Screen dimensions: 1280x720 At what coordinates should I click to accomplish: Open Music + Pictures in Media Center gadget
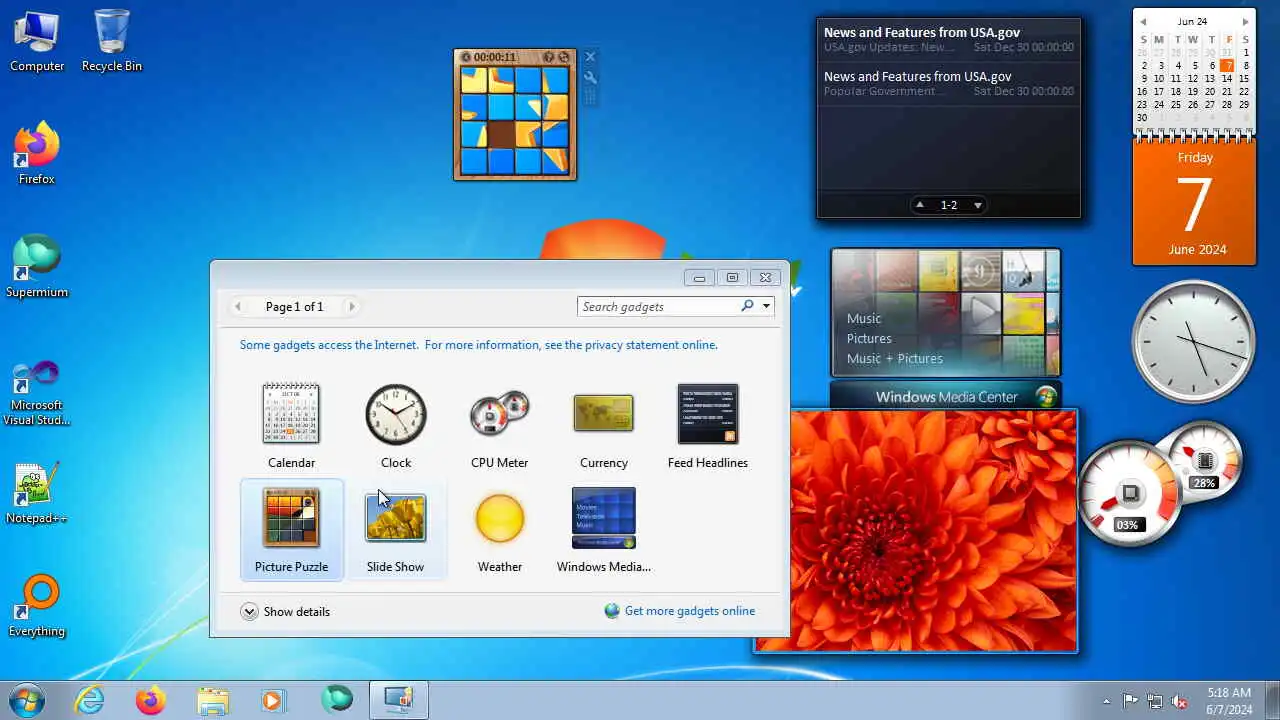(x=895, y=358)
